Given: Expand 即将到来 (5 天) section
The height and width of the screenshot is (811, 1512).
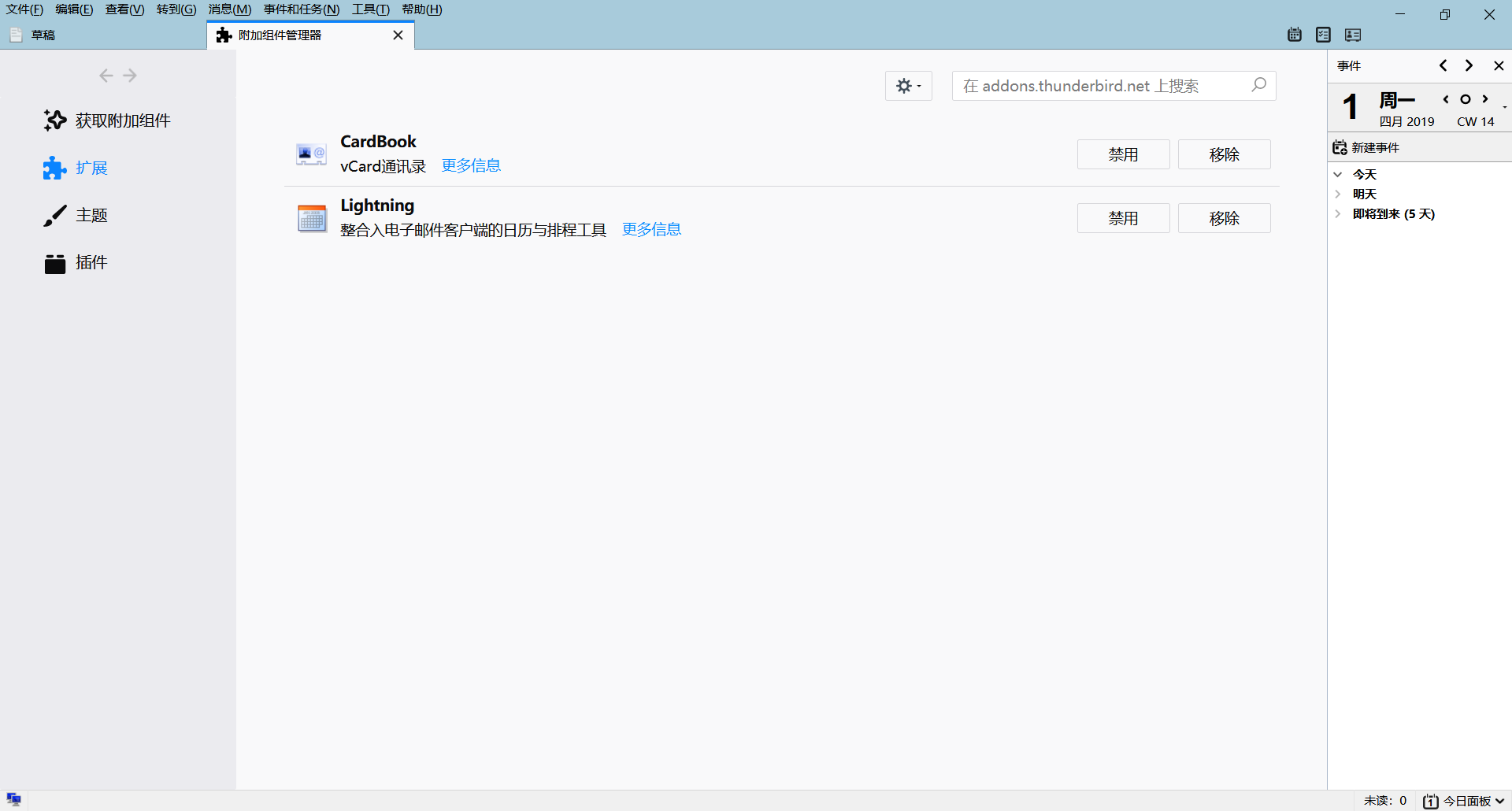Looking at the screenshot, I should 1337,213.
